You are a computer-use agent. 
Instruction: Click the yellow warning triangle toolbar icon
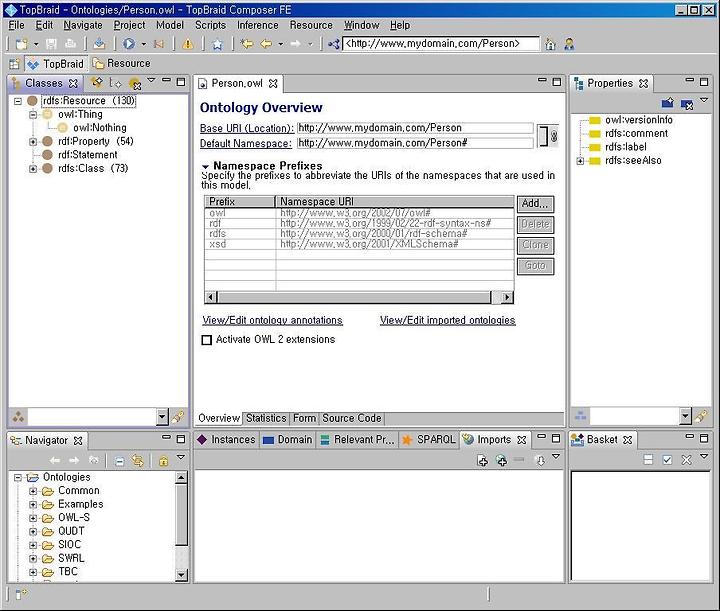click(188, 44)
